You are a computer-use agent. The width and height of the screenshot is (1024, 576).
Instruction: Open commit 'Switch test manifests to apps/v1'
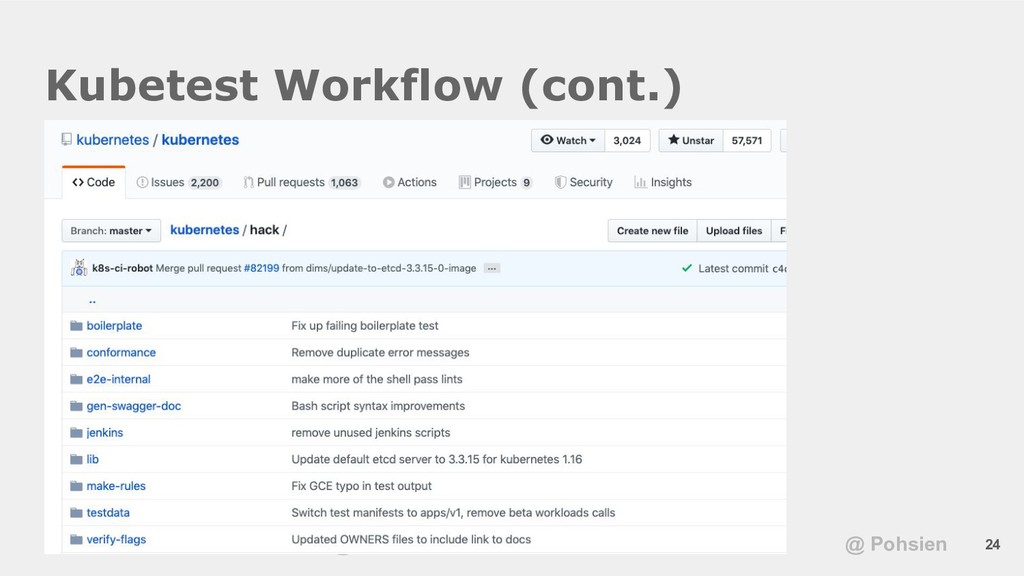click(453, 513)
